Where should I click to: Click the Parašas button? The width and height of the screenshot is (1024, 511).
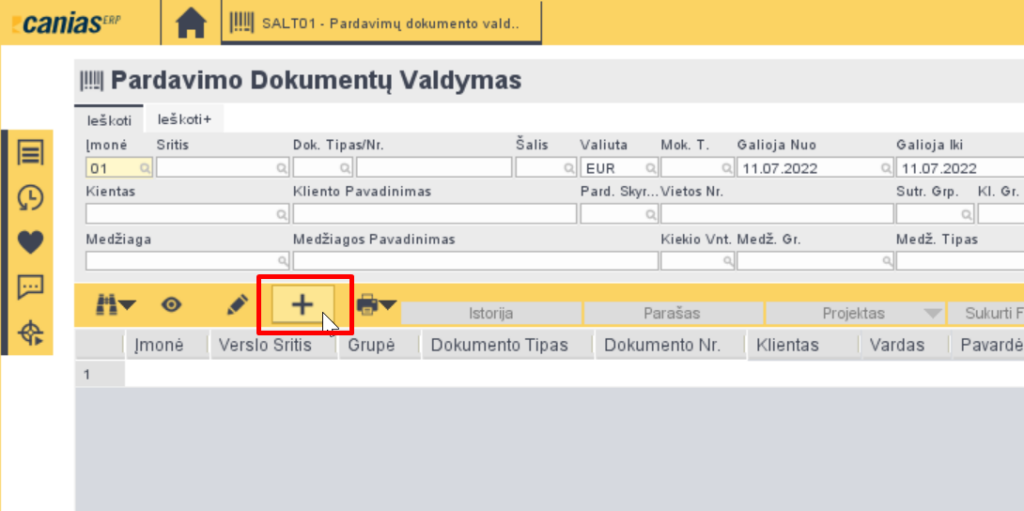[x=672, y=314]
